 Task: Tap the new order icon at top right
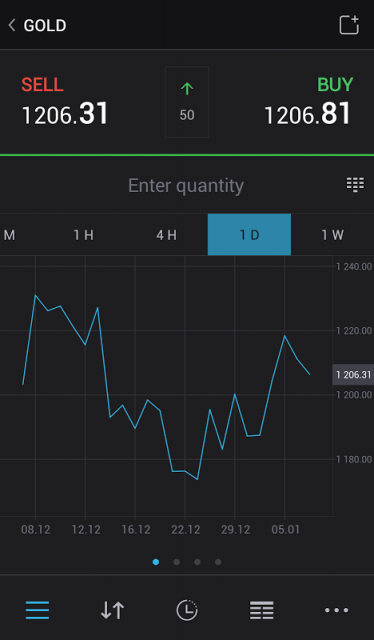pos(349,25)
